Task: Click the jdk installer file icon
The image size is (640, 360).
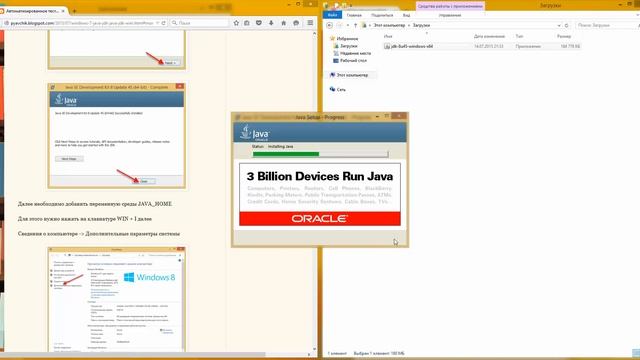Action: 387,47
